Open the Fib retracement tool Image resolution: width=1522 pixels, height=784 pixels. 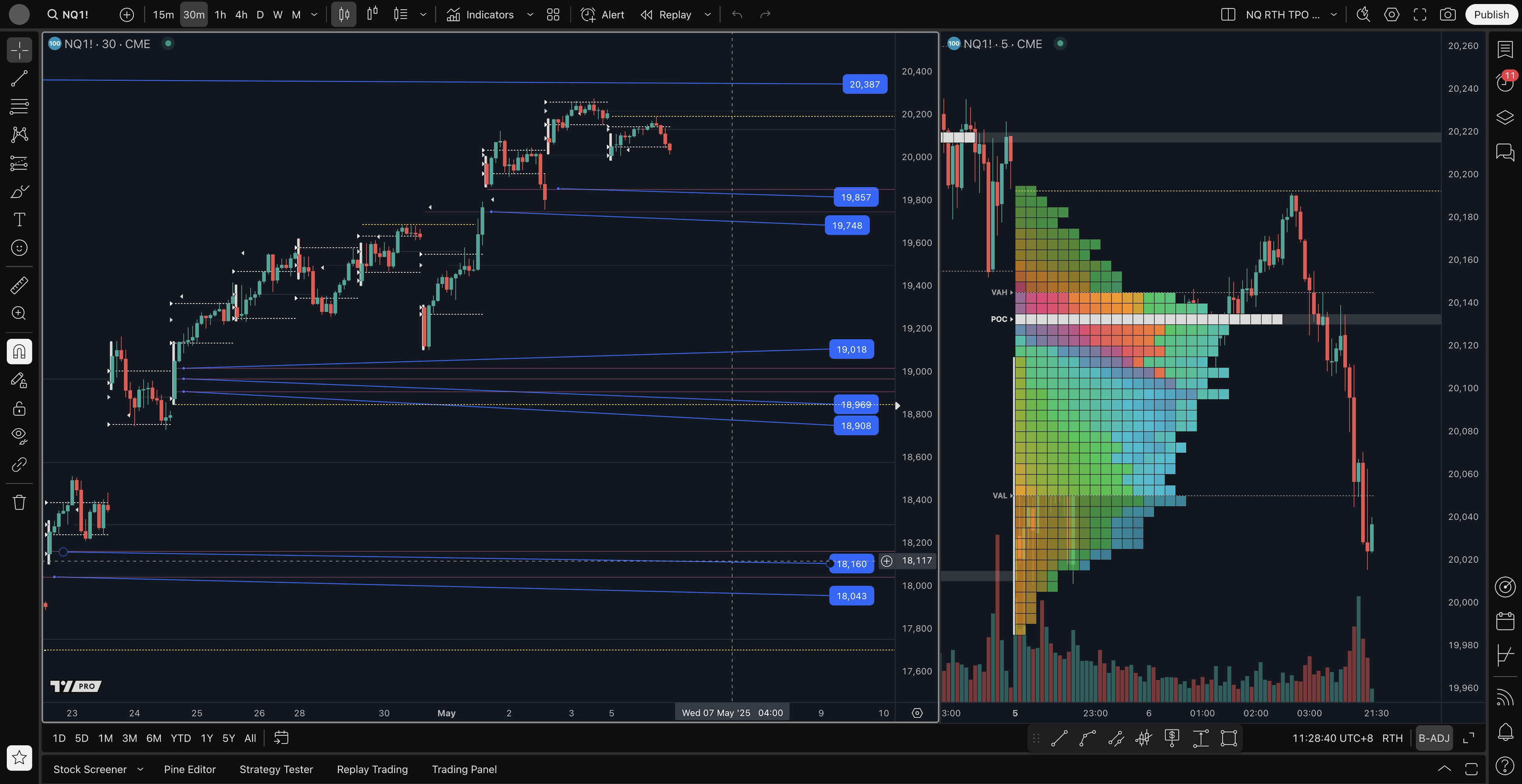point(19,106)
